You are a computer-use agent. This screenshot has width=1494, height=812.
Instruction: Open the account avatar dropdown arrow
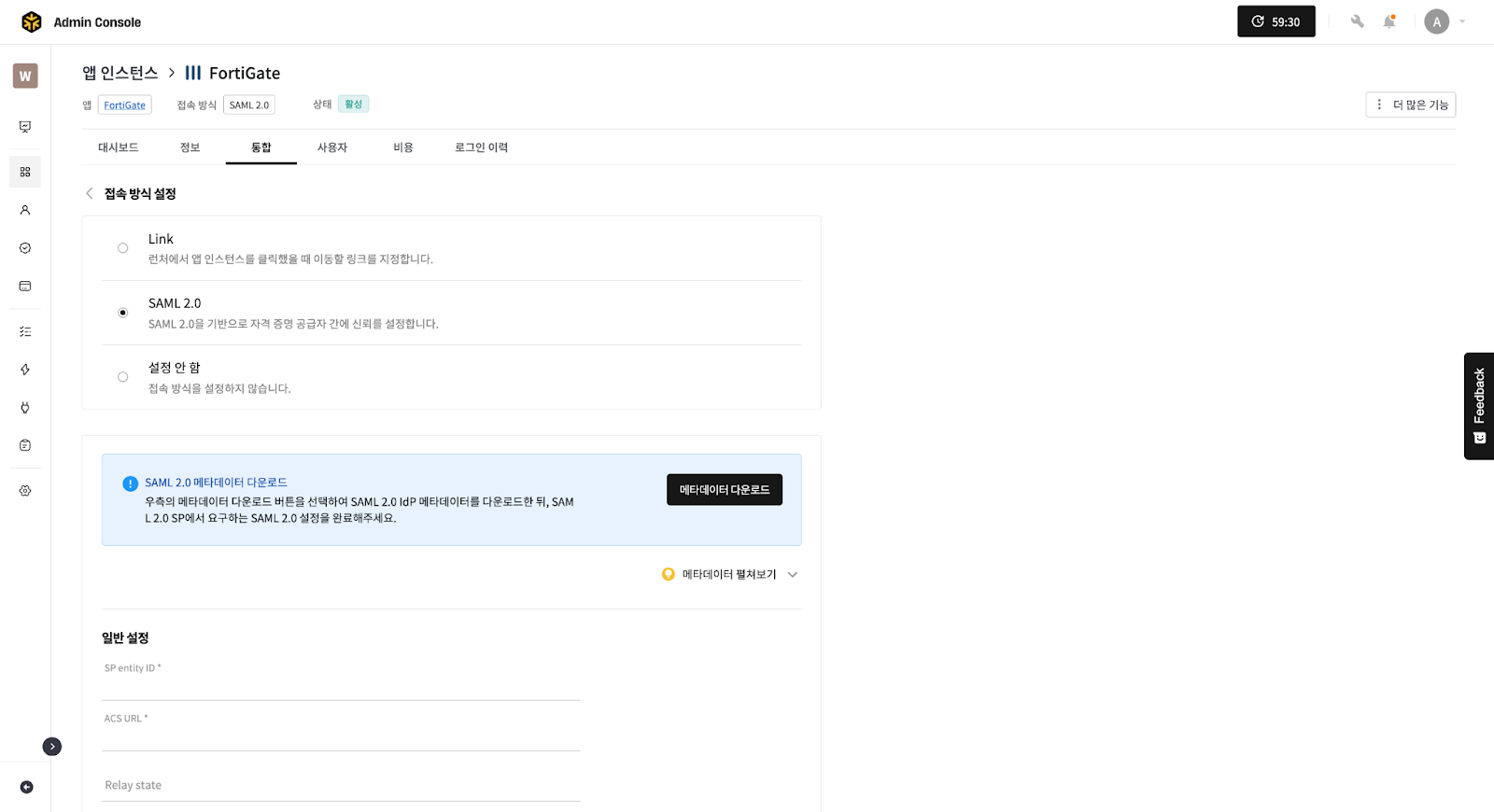pyautogui.click(x=1462, y=21)
